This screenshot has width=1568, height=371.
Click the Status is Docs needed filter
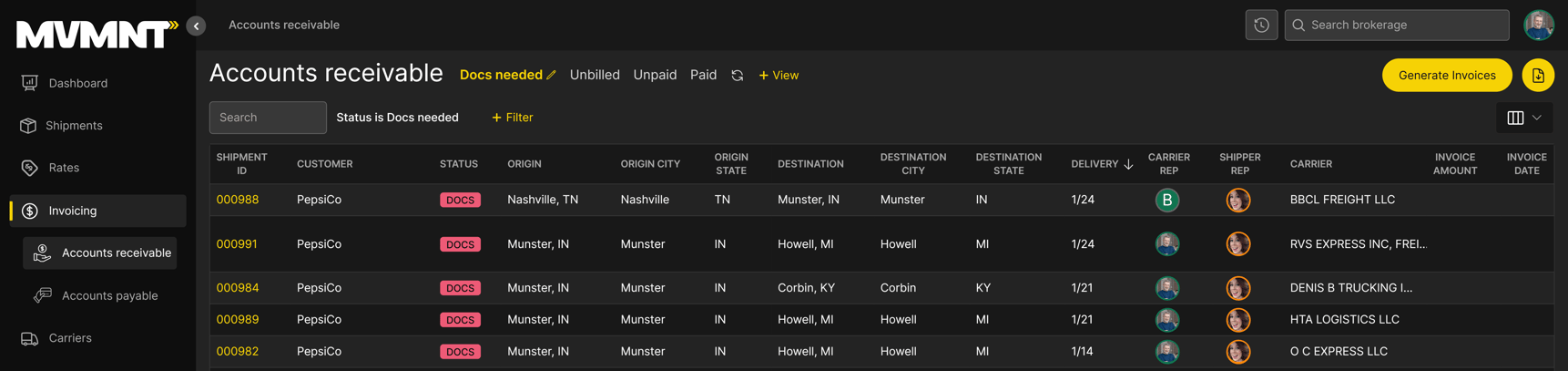point(397,118)
